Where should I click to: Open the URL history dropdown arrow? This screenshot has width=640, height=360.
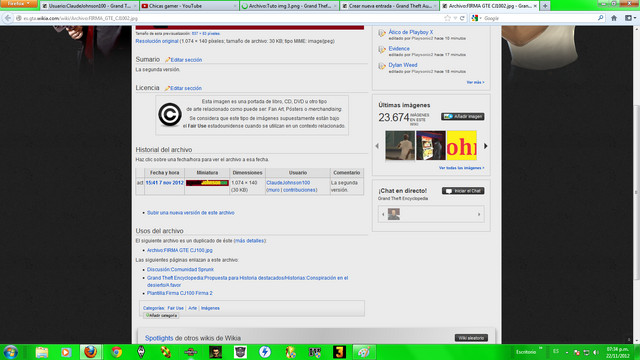click(455, 18)
